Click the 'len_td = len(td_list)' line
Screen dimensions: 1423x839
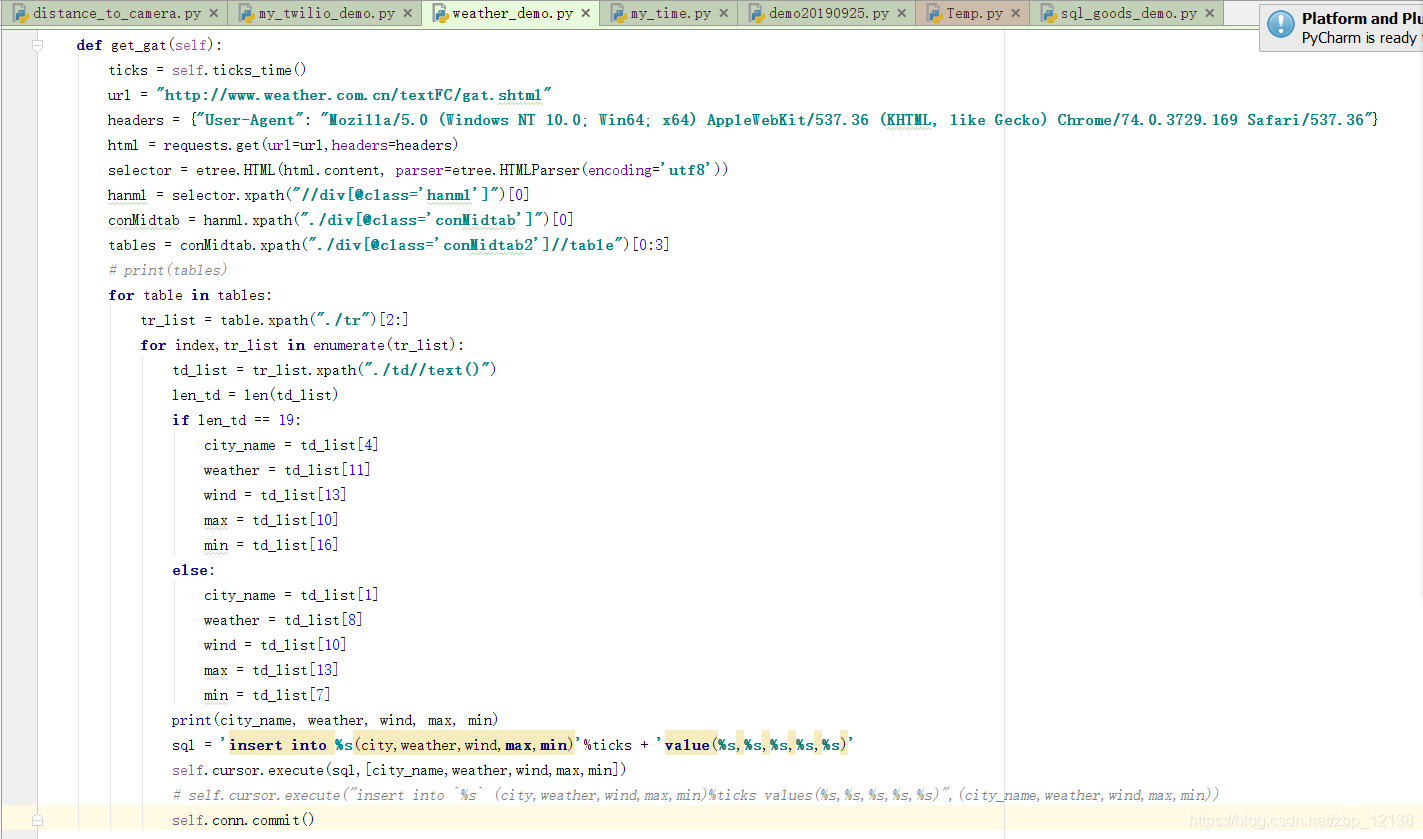[255, 395]
